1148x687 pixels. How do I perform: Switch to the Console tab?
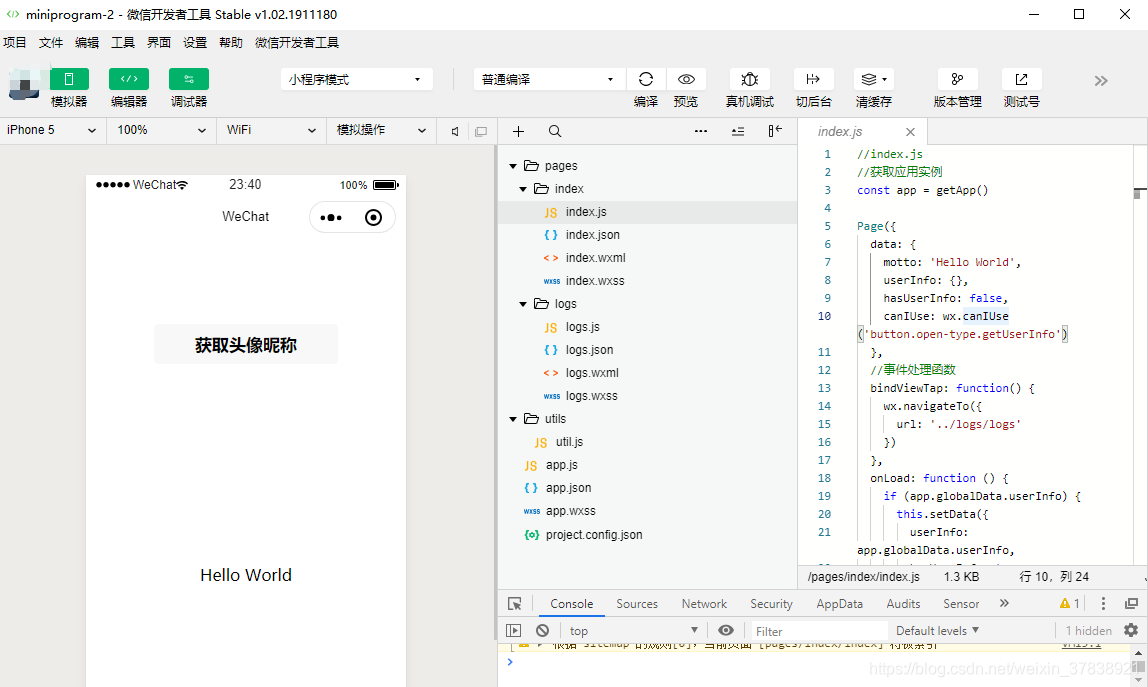click(x=572, y=604)
